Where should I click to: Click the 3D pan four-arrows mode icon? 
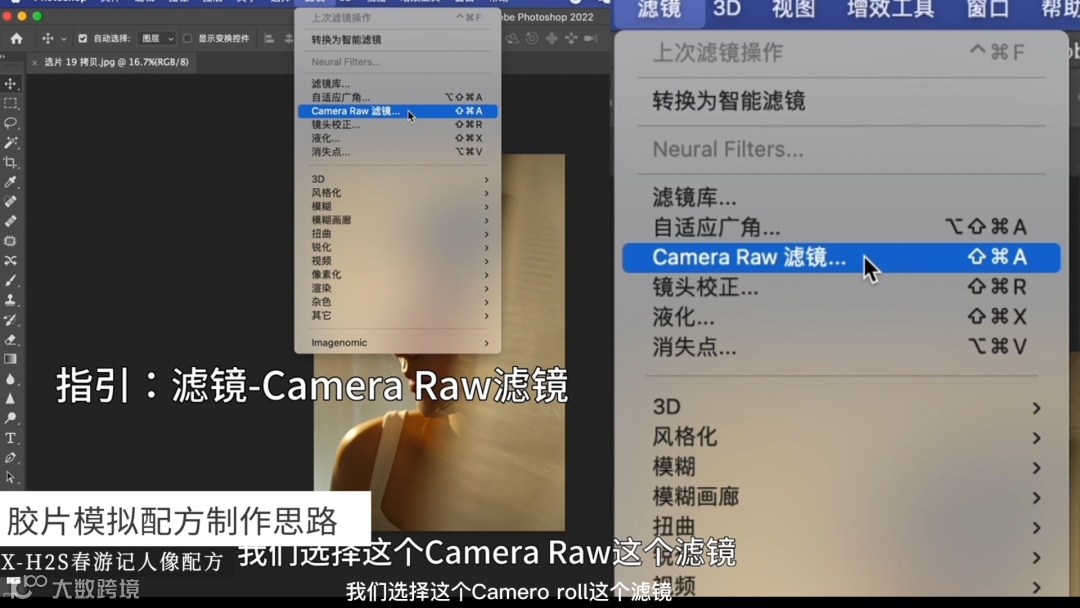point(552,39)
